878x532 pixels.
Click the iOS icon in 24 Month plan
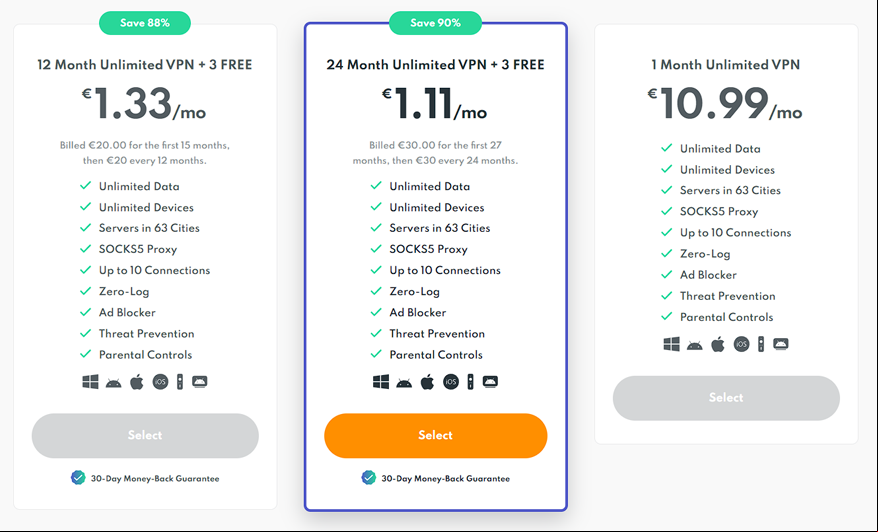coord(451,382)
